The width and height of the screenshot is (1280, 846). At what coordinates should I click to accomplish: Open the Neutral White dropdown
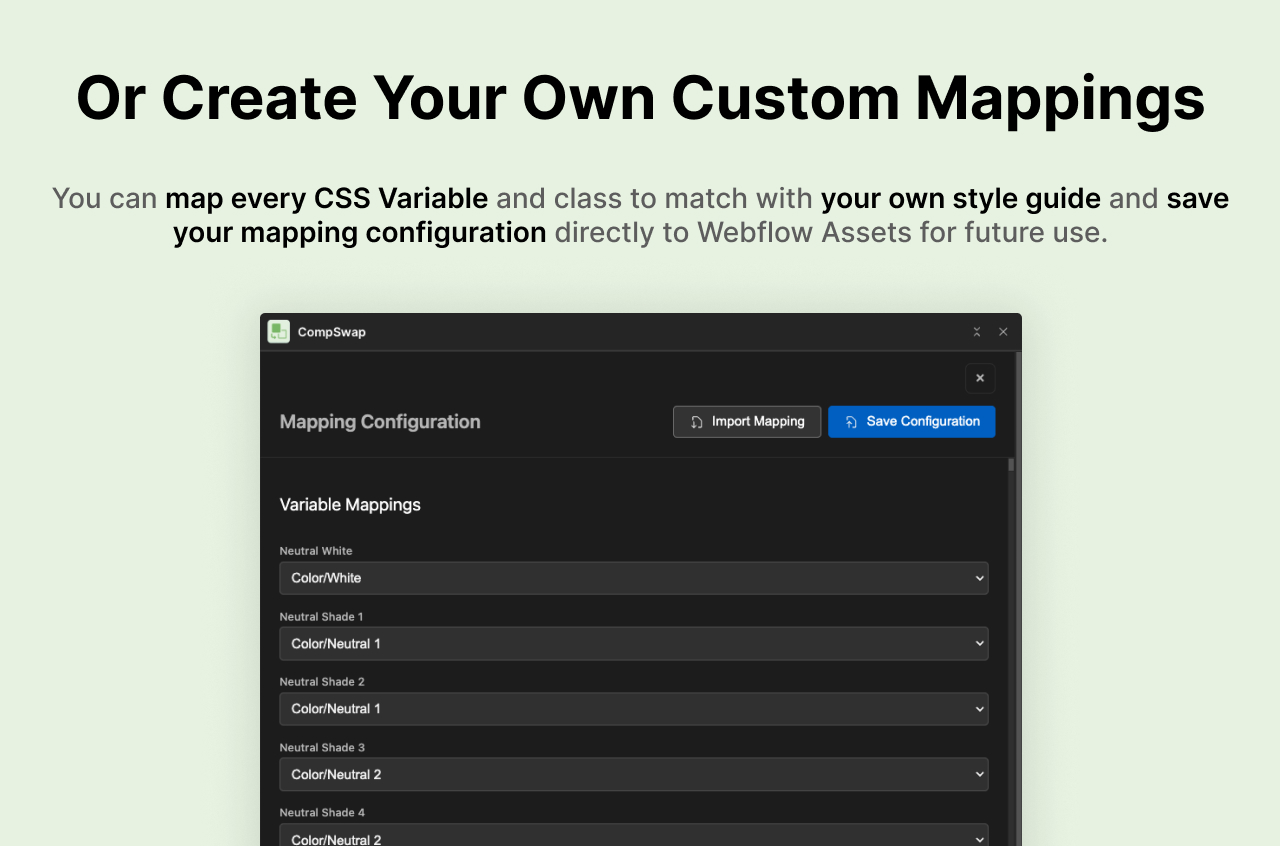pyautogui.click(x=634, y=578)
